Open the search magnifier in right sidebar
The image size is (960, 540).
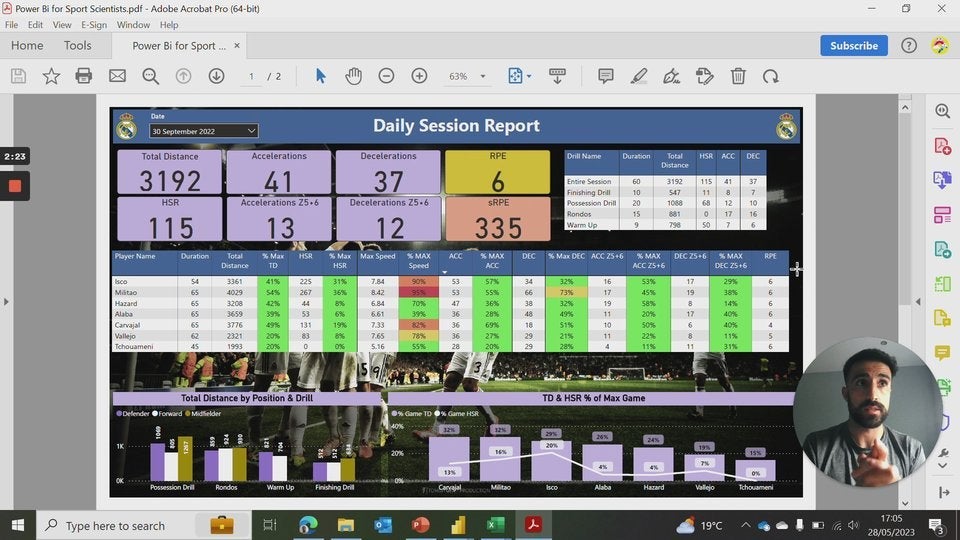click(x=942, y=111)
